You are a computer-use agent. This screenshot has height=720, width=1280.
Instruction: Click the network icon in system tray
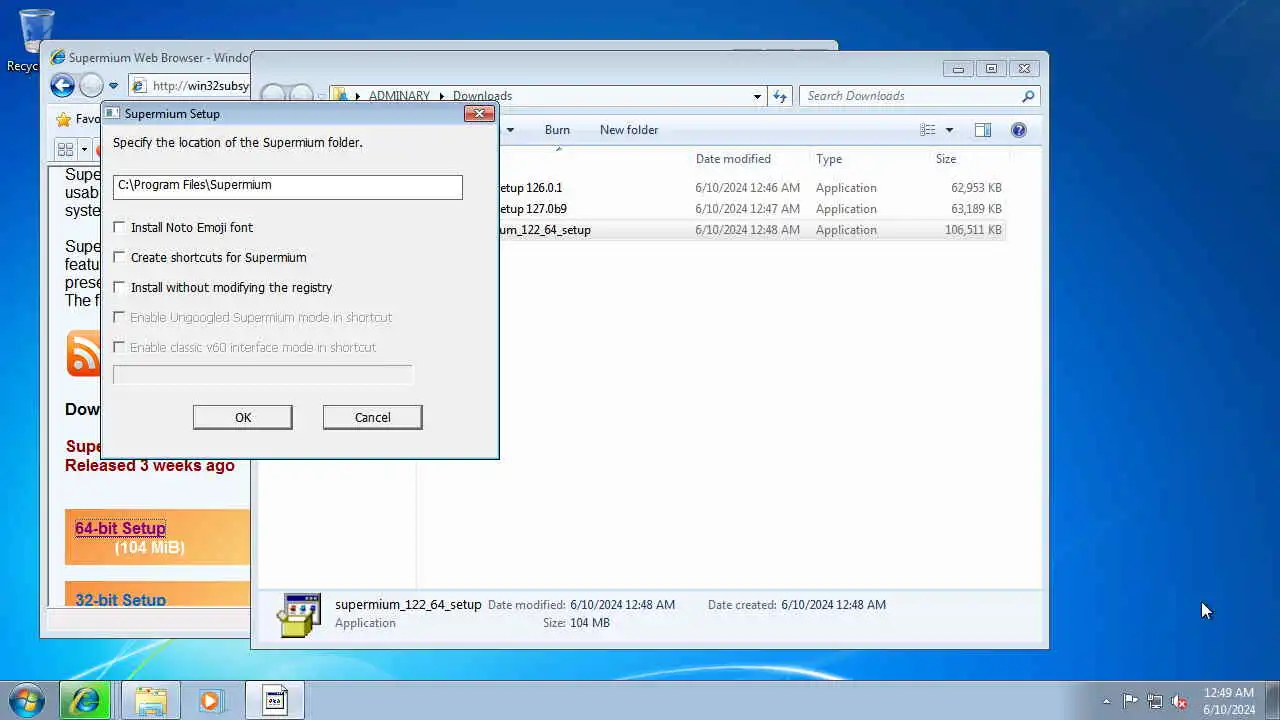(x=1155, y=701)
